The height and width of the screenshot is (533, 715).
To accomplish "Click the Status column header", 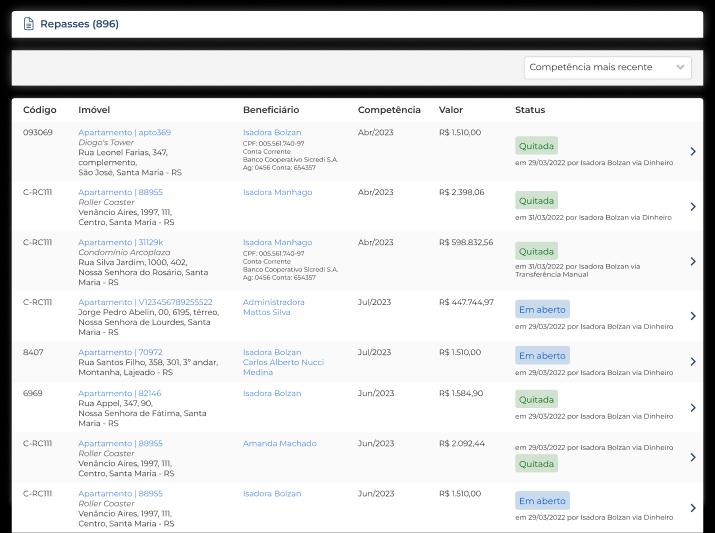I will coord(530,110).
